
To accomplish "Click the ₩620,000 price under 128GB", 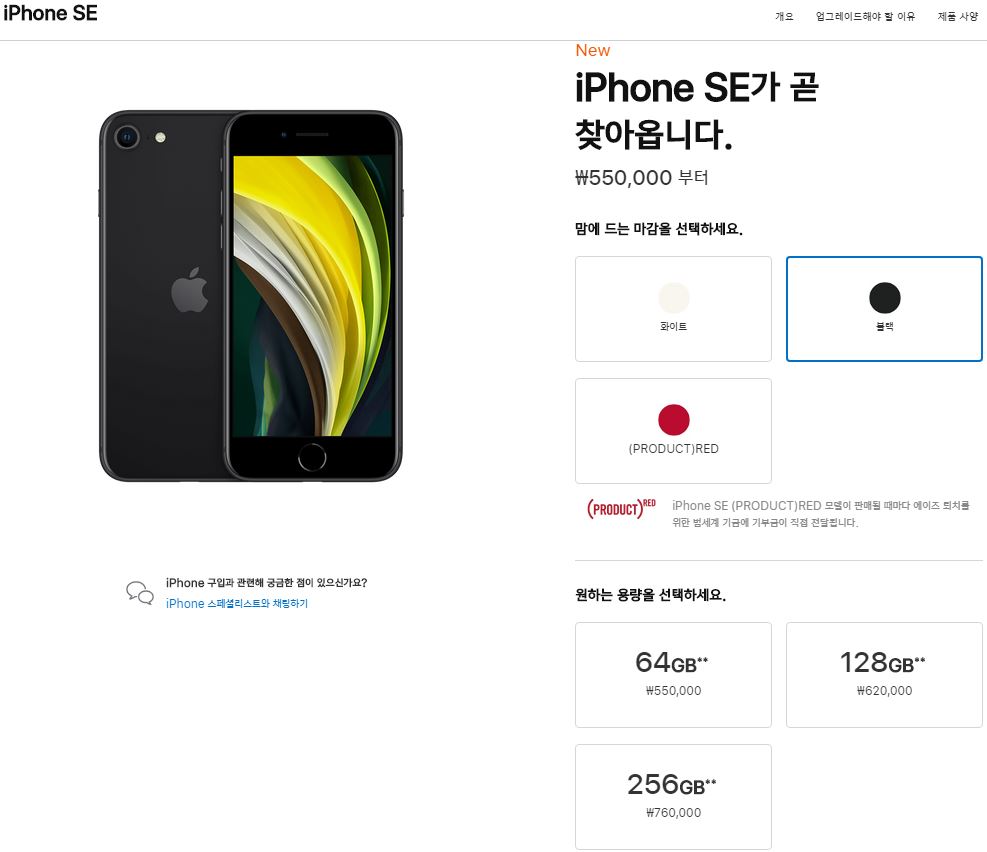I will pos(884,690).
